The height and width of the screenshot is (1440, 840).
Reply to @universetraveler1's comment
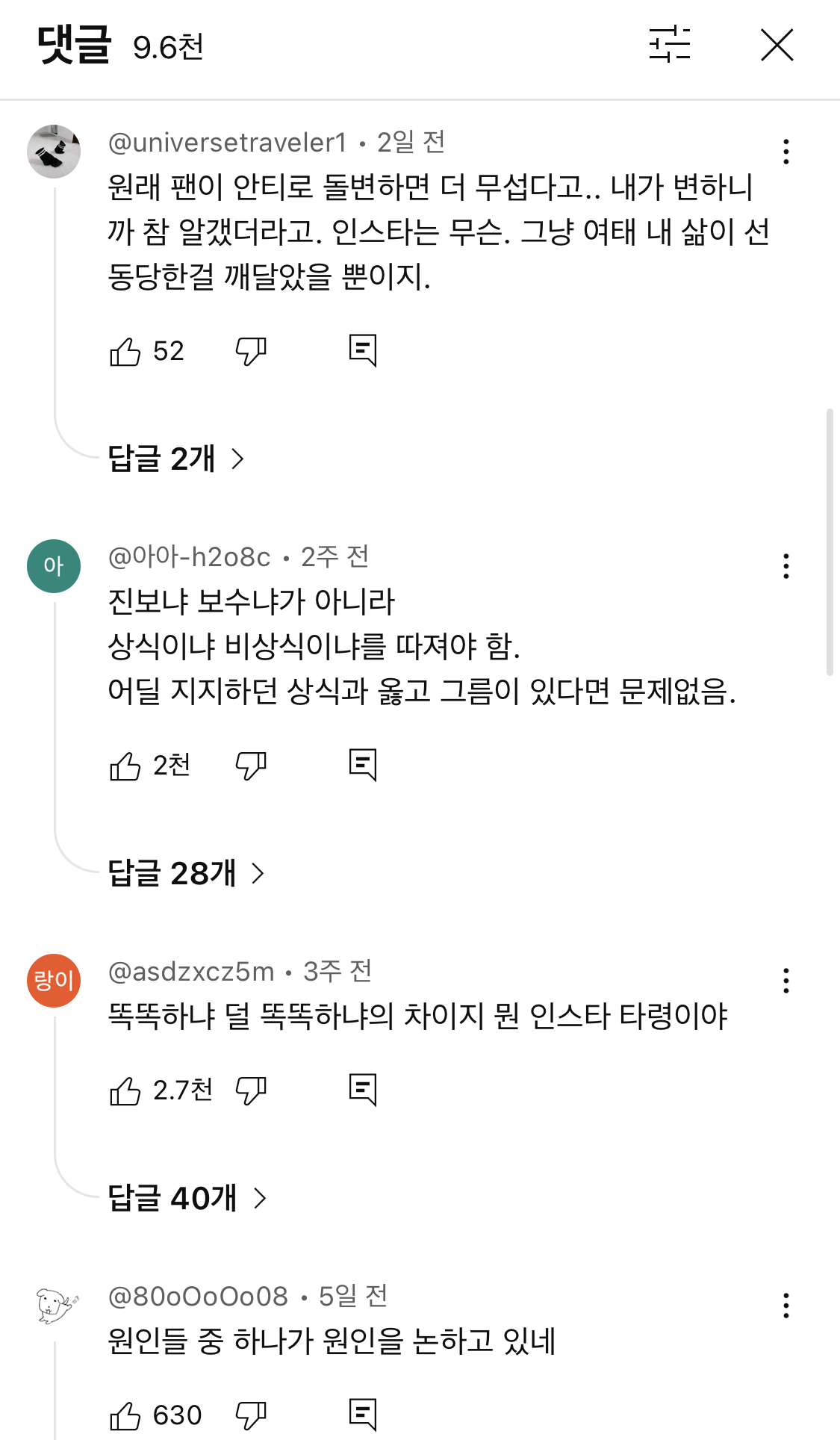[363, 350]
